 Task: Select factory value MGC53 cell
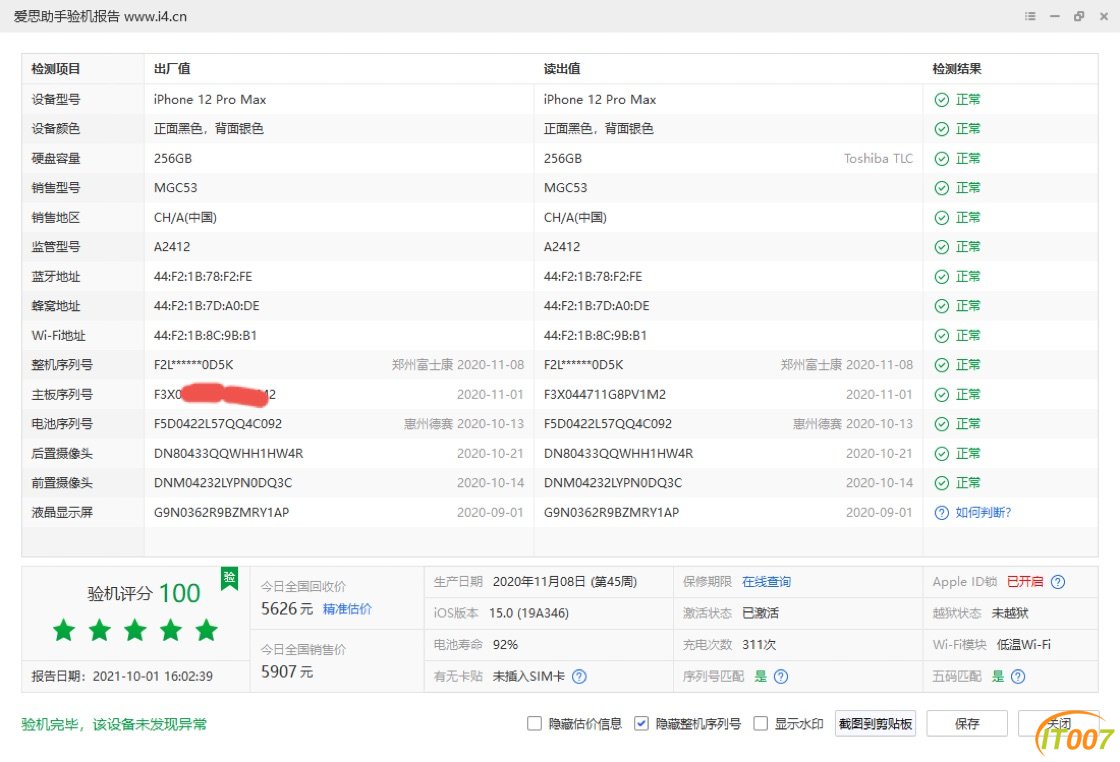(x=176, y=189)
